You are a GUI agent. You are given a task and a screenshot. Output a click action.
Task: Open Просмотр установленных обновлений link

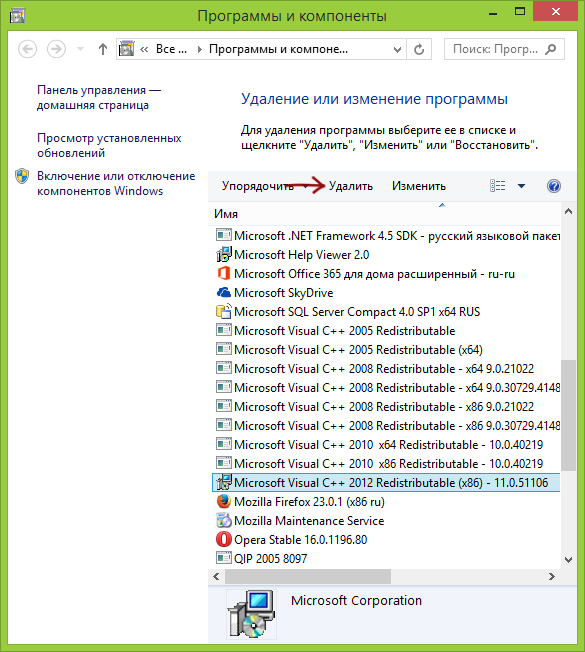point(109,146)
